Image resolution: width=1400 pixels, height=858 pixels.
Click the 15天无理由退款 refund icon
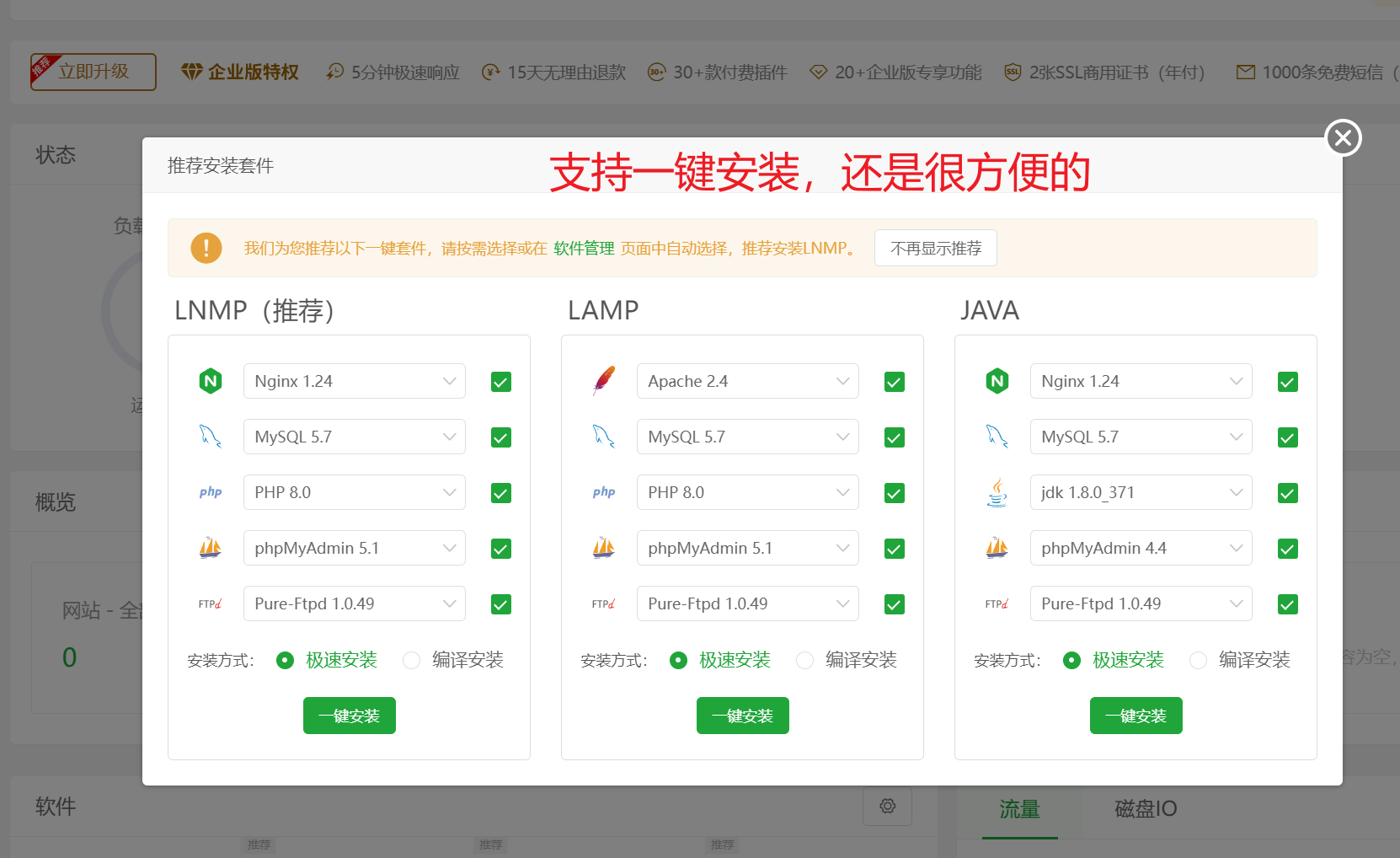490,72
